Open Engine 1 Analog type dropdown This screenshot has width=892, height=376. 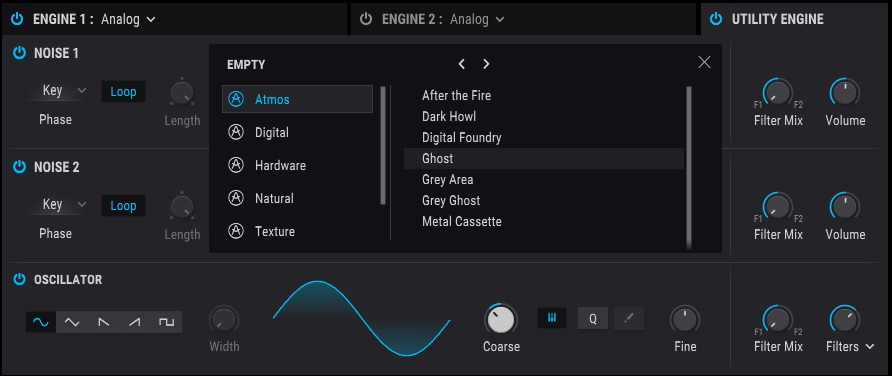(128, 19)
